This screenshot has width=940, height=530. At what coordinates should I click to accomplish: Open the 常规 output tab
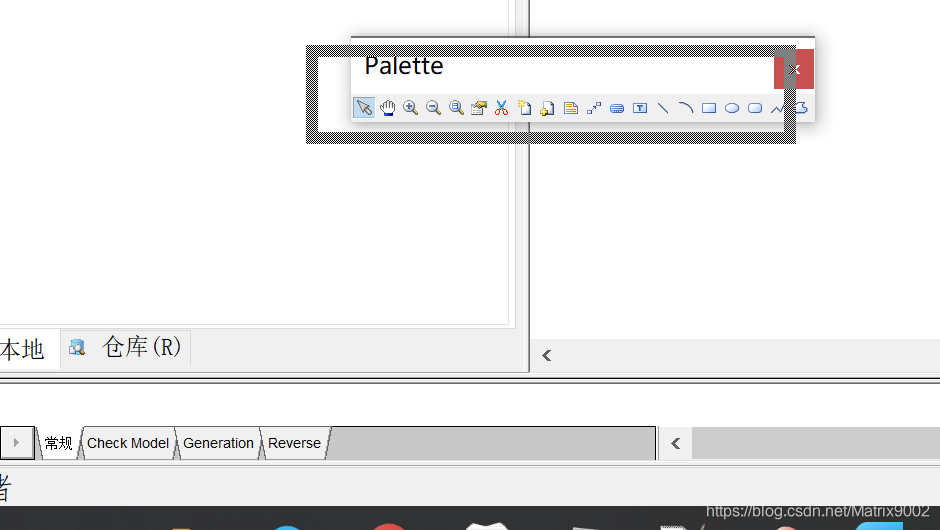(59, 443)
